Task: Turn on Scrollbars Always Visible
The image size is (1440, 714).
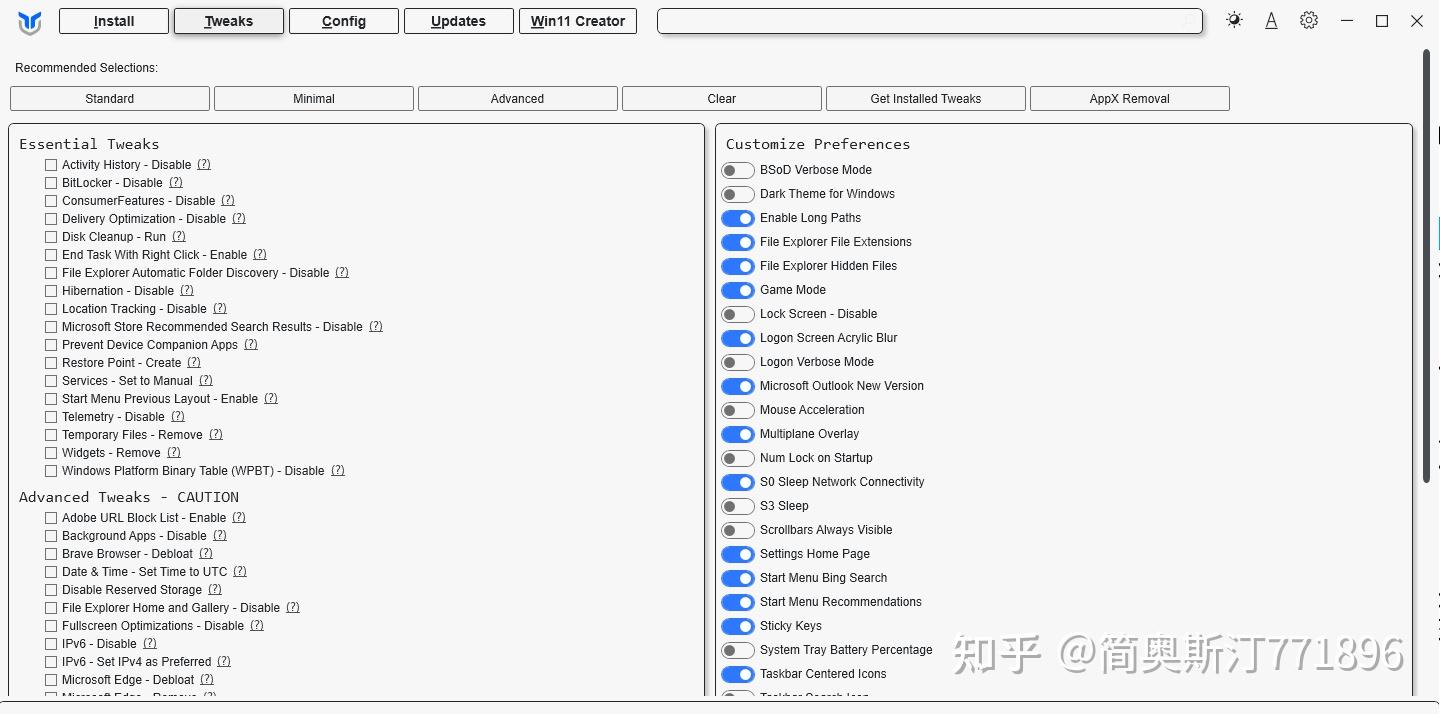Action: click(738, 530)
